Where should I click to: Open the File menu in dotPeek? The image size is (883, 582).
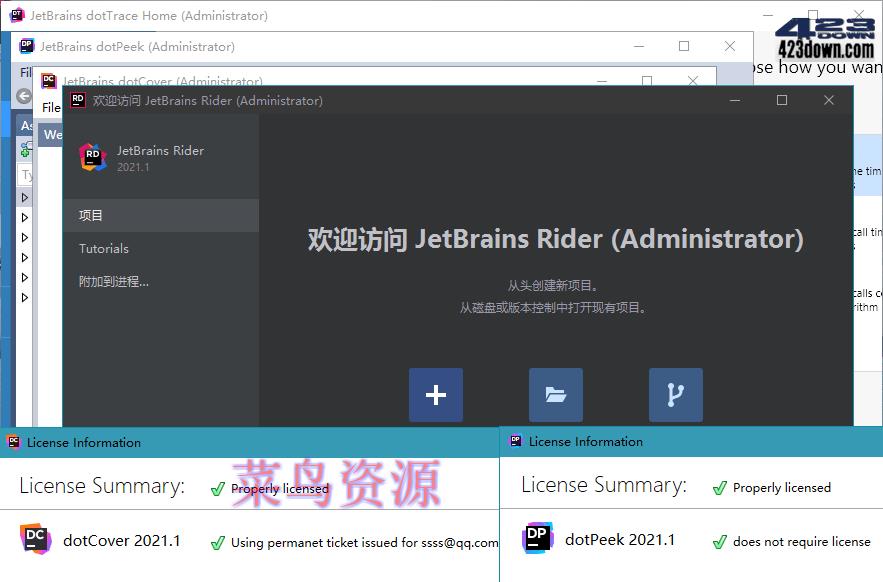coord(25,72)
